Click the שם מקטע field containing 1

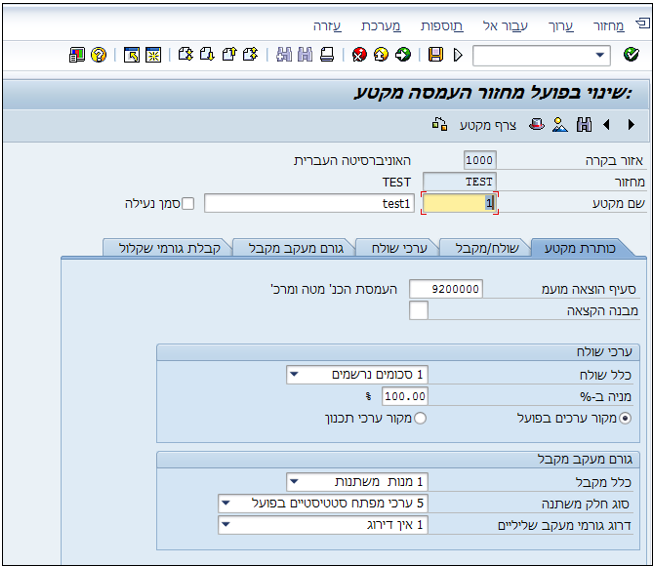(x=460, y=203)
